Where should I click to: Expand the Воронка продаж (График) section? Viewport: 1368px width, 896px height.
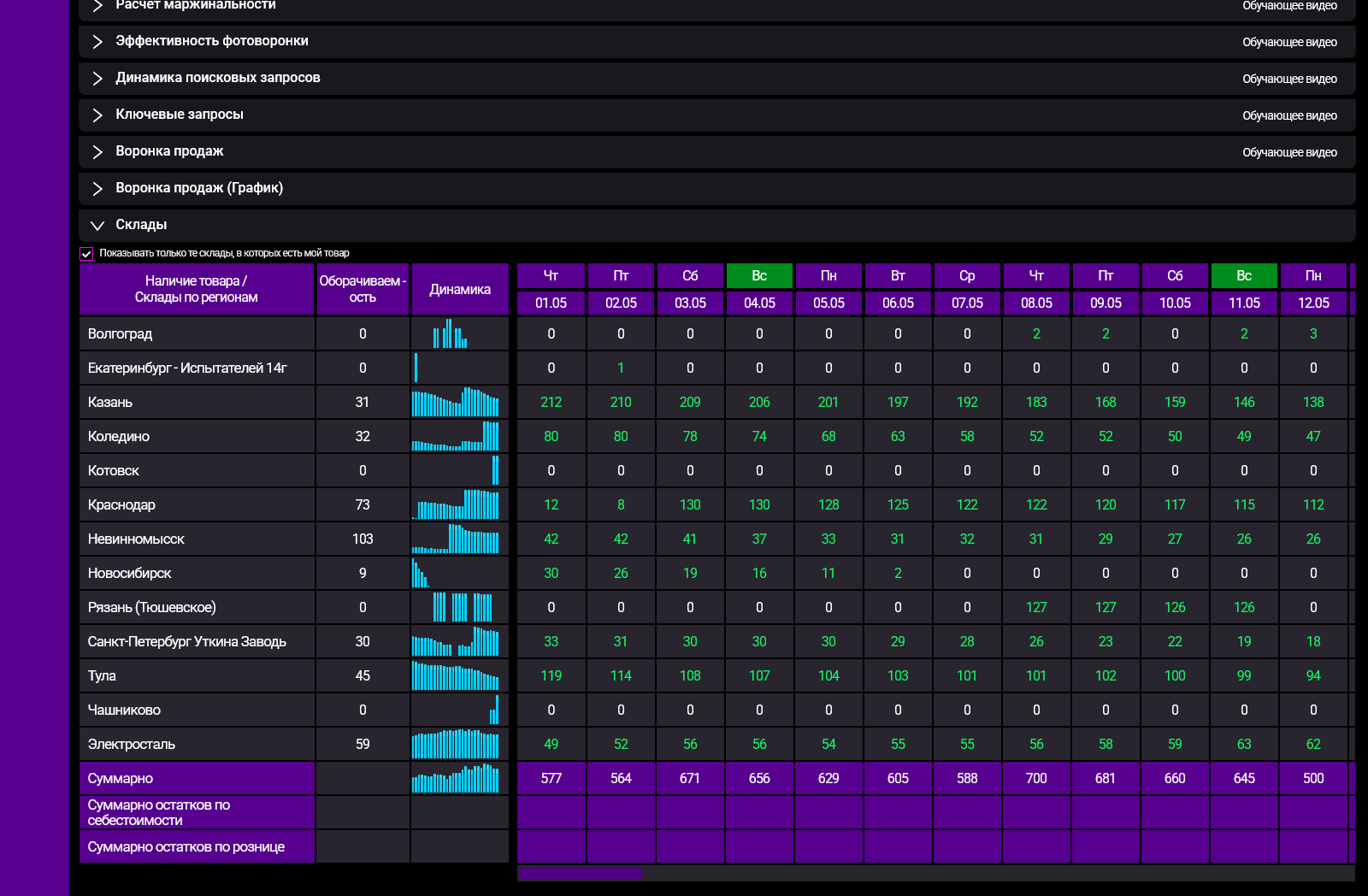[97, 189]
